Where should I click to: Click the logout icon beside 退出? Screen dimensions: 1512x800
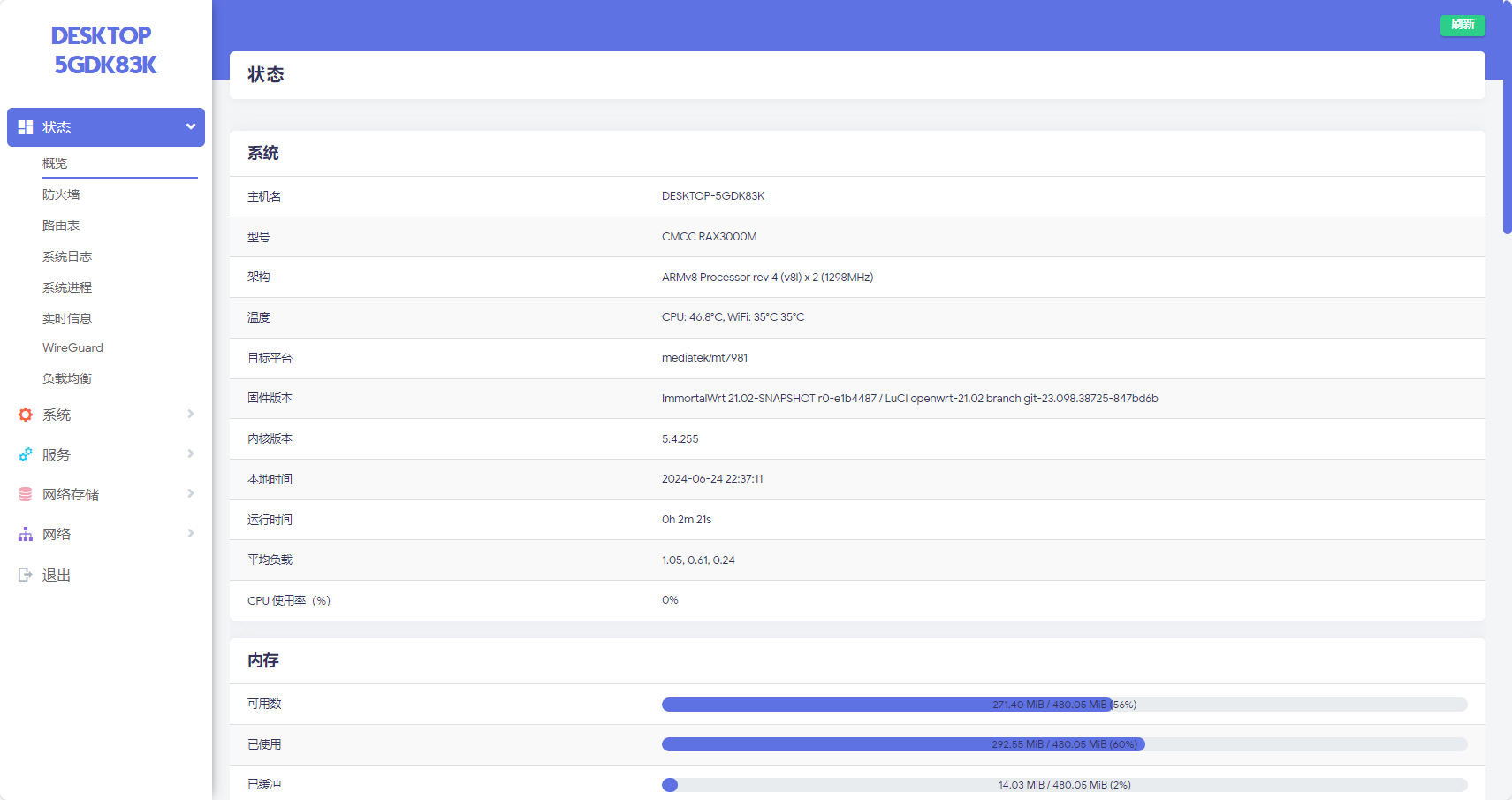26,575
